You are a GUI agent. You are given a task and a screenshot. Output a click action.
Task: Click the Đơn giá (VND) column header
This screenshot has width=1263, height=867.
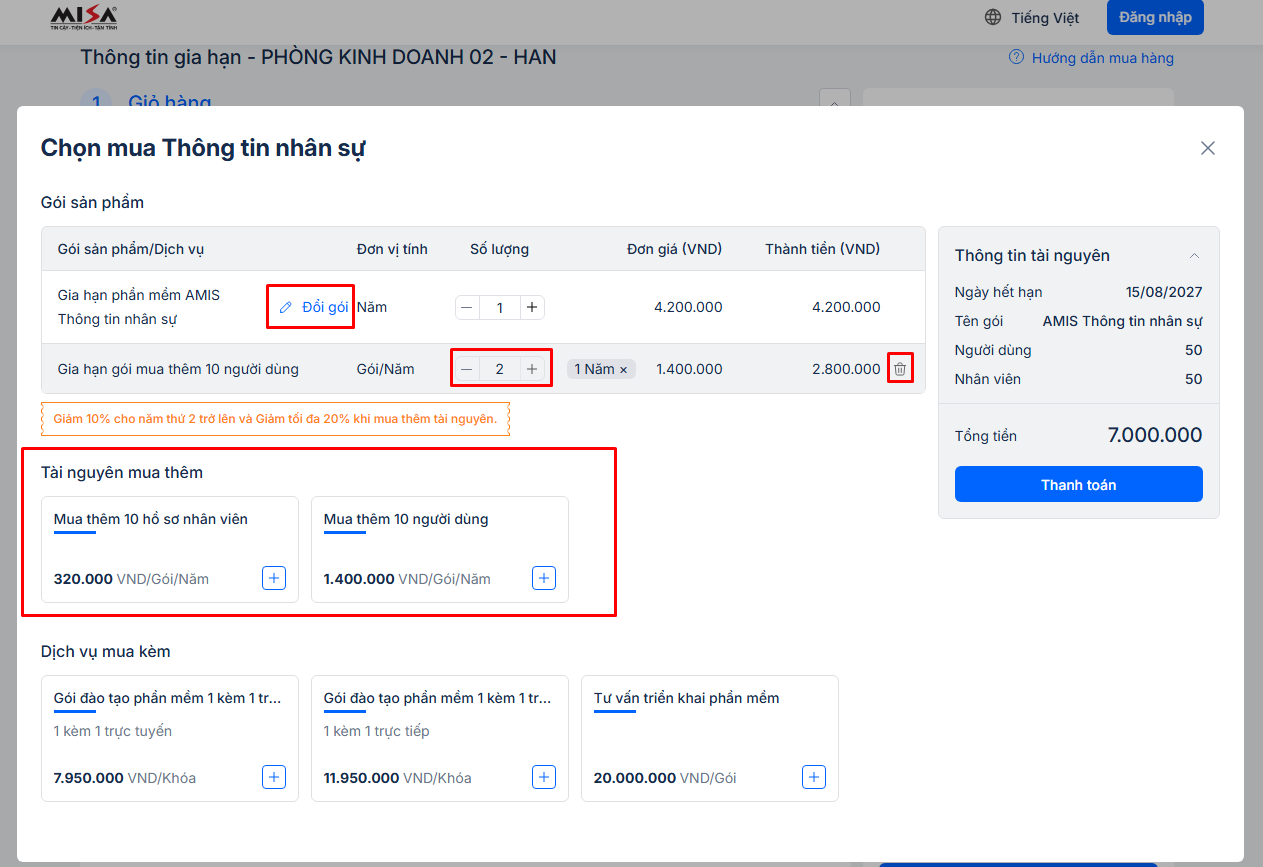[674, 249]
